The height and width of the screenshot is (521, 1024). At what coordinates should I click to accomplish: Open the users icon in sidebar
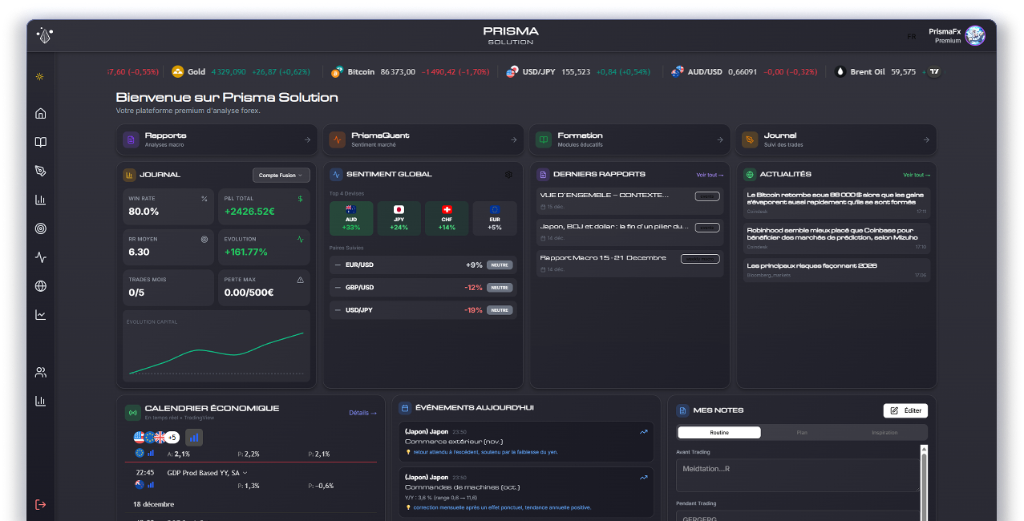coord(40,372)
